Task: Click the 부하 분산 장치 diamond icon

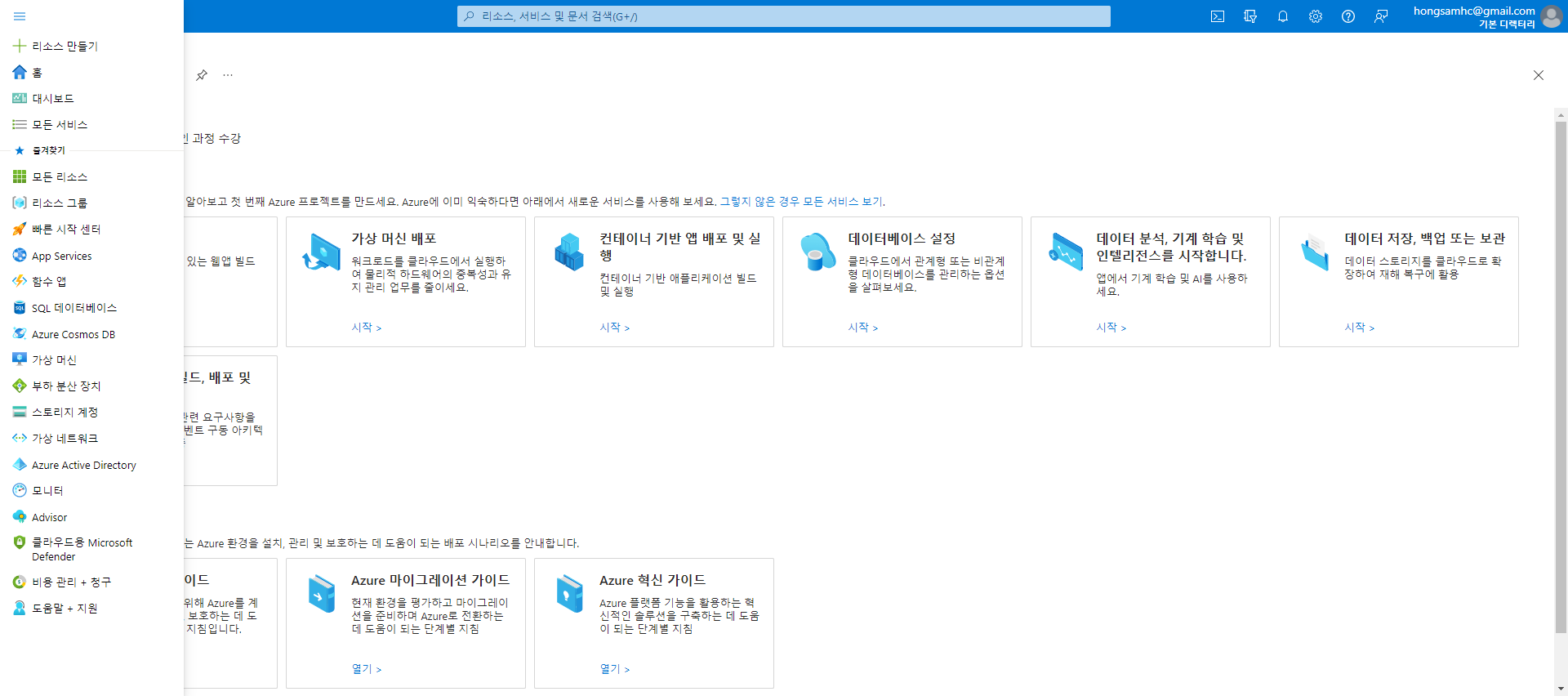Action: [20, 386]
